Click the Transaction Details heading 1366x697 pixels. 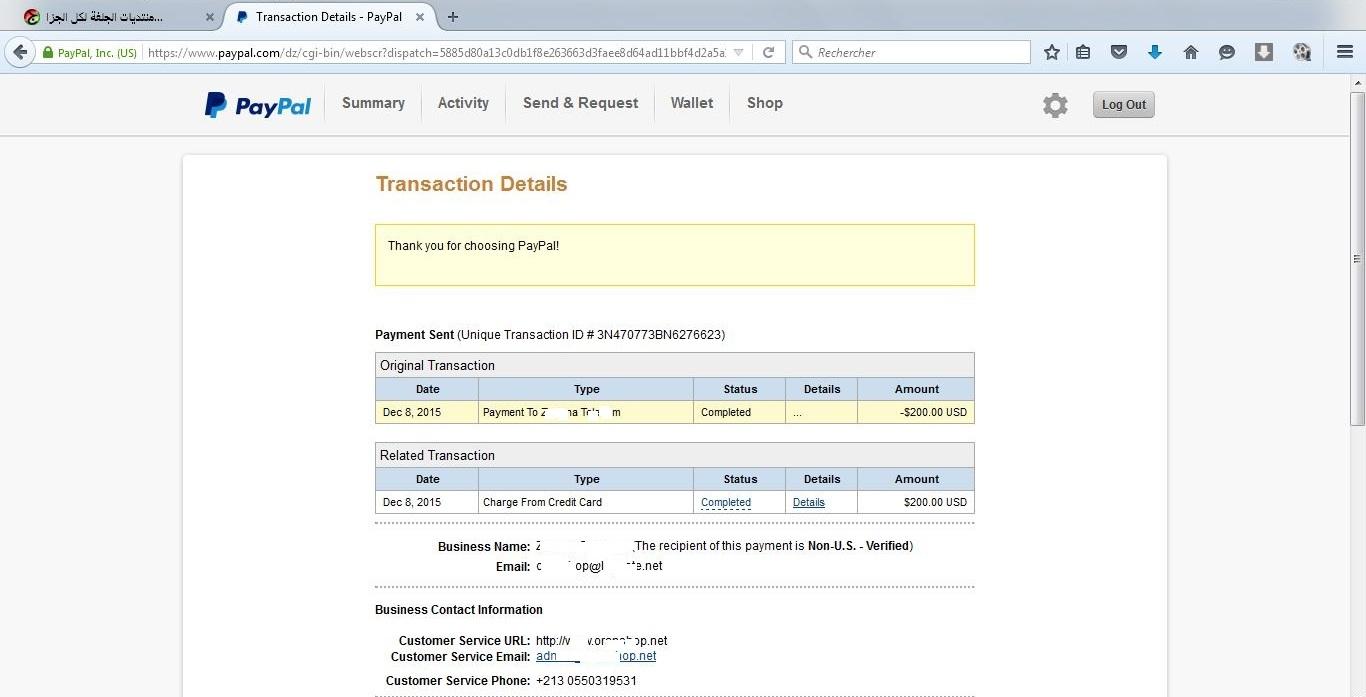[x=471, y=184]
